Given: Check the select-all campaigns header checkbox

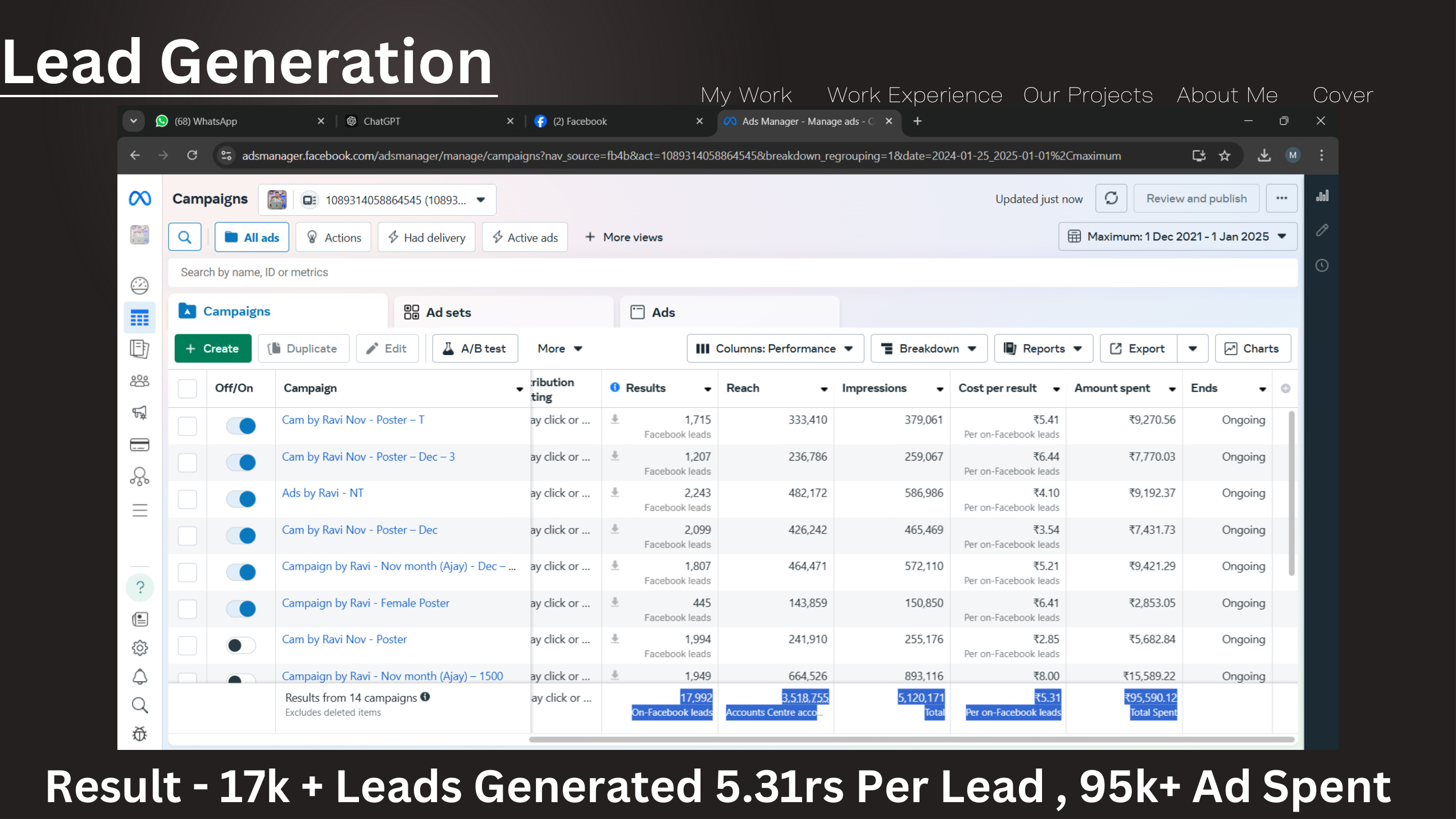Looking at the screenshot, I should 187,388.
